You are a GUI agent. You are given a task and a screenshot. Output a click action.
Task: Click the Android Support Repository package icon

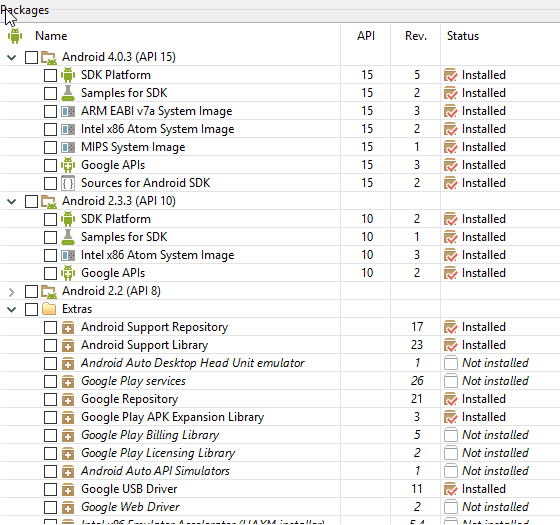click(x=68, y=328)
